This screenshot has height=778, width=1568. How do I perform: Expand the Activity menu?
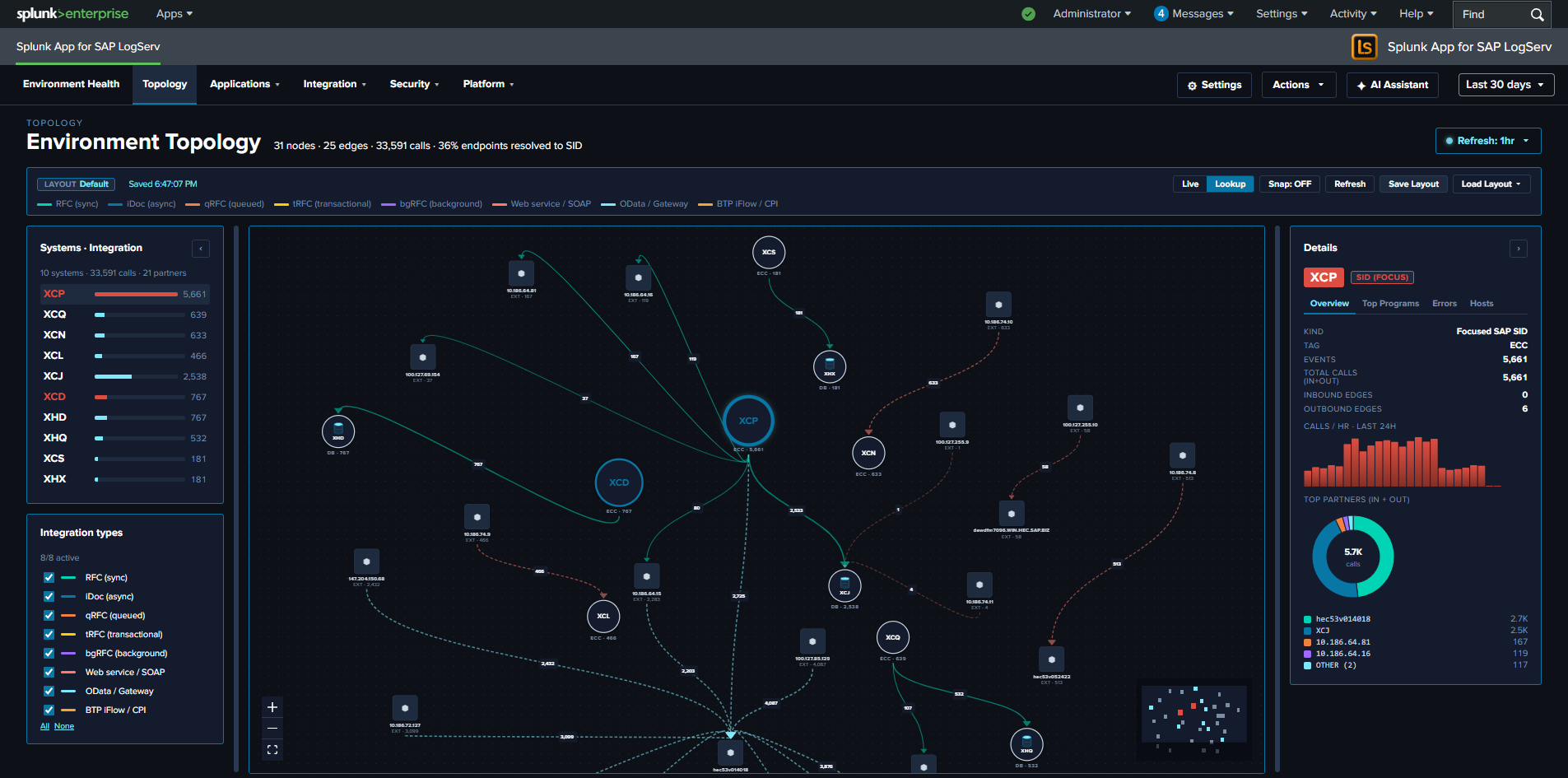pos(1353,14)
